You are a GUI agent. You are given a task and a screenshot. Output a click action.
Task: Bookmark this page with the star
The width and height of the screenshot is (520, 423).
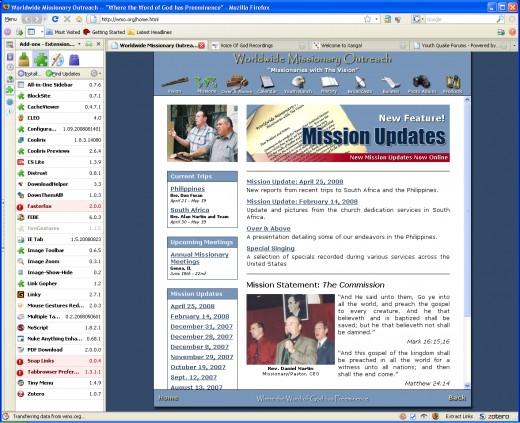click(x=367, y=19)
